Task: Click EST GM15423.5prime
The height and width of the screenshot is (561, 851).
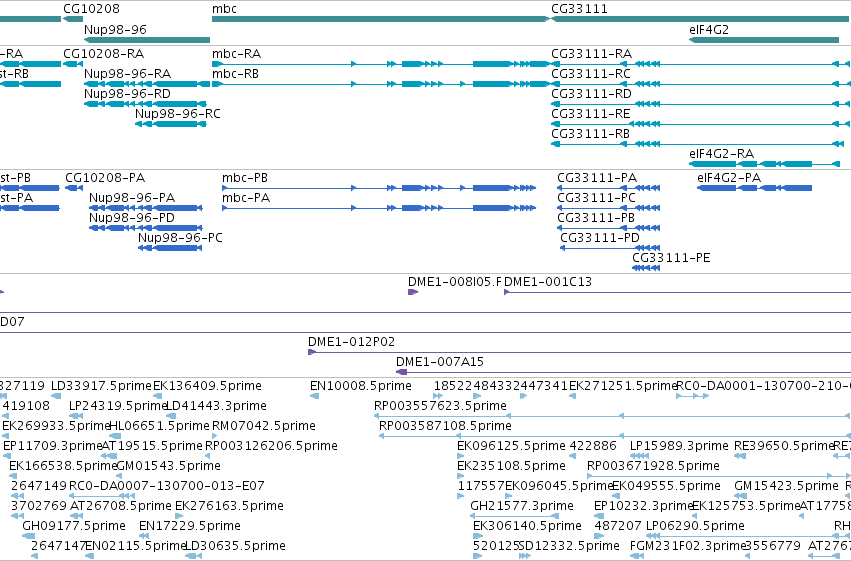Action: [786, 487]
